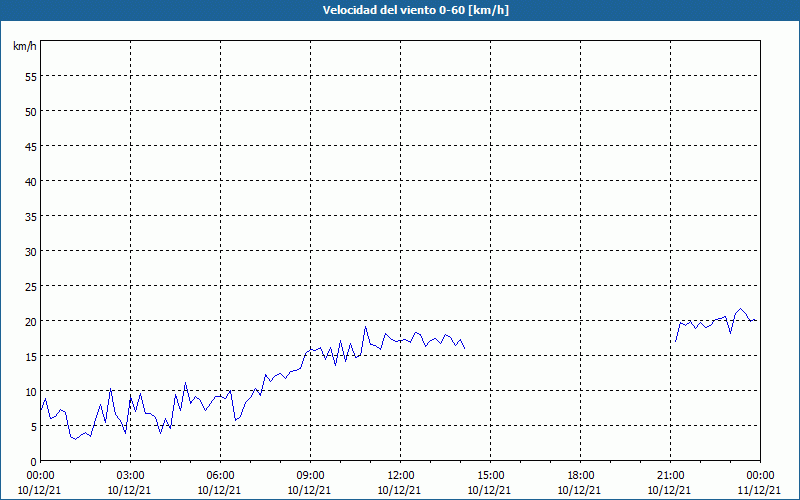800x500 pixels.
Task: Click the y-axis value 25
Action: coord(31,287)
